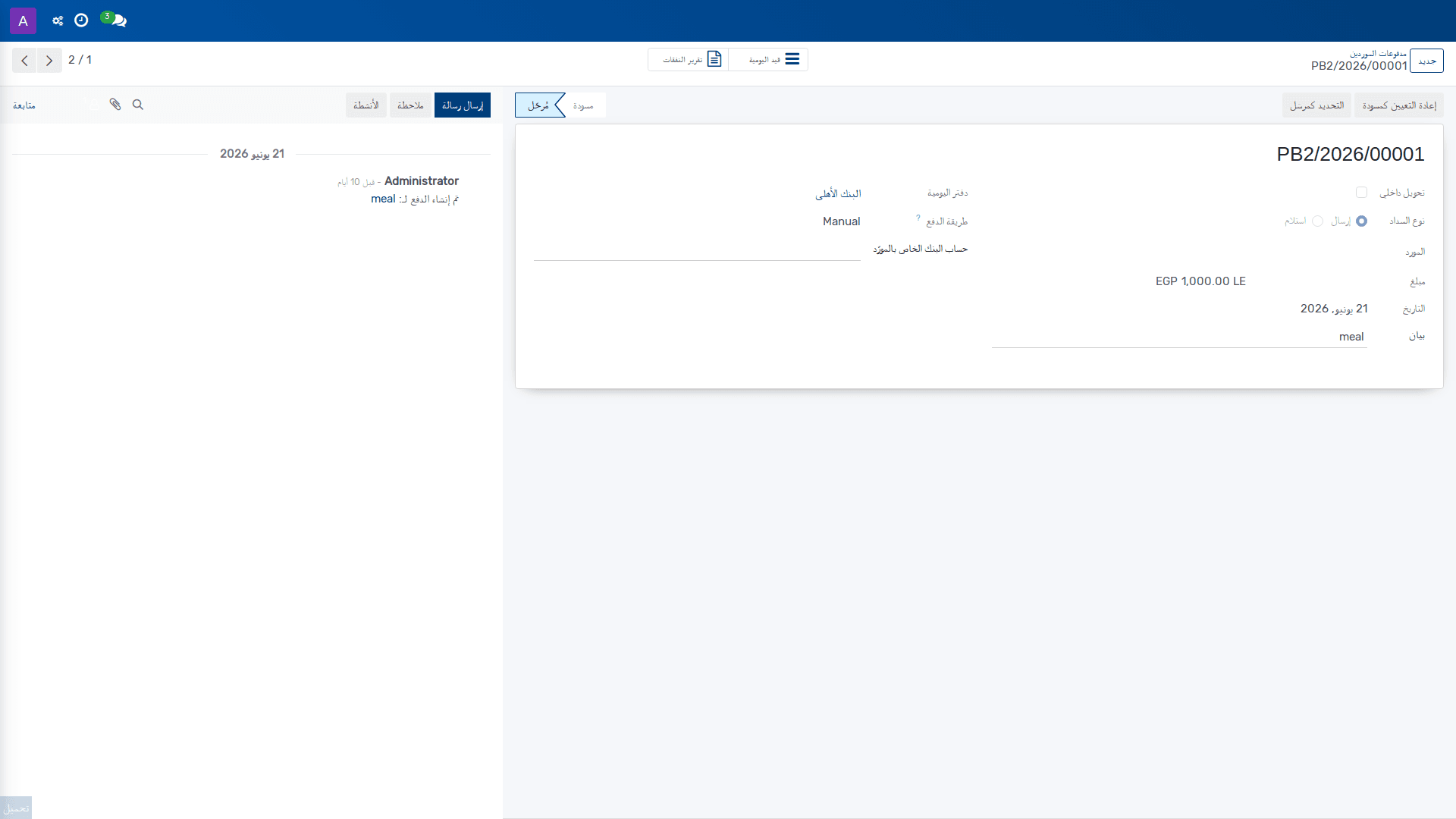
Task: Click the memo field containing meal
Action: click(x=1179, y=337)
